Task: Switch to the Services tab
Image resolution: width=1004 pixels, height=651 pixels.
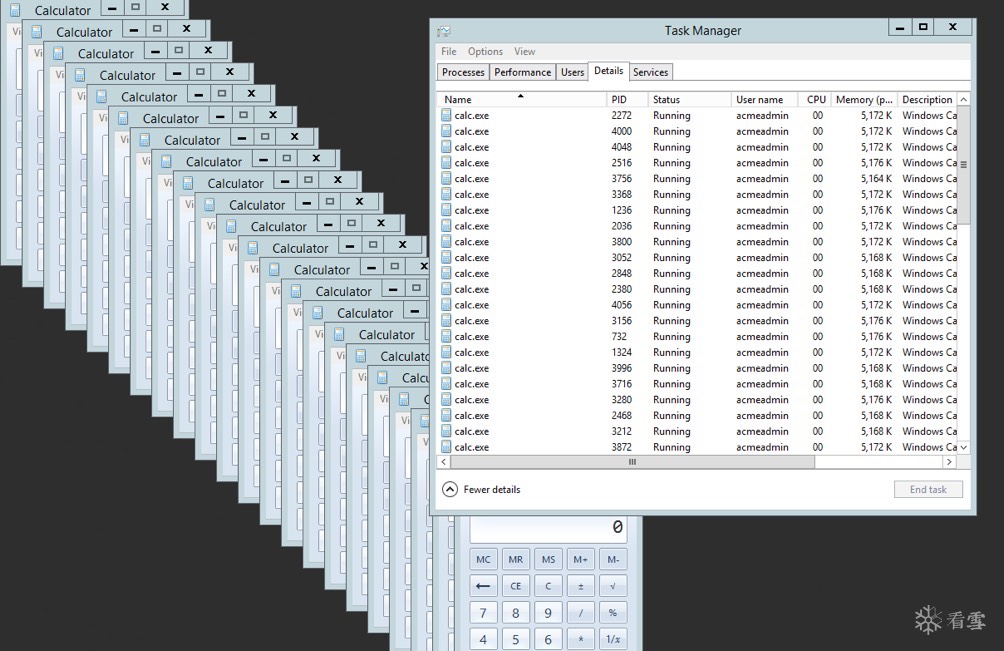Action: pyautogui.click(x=651, y=72)
